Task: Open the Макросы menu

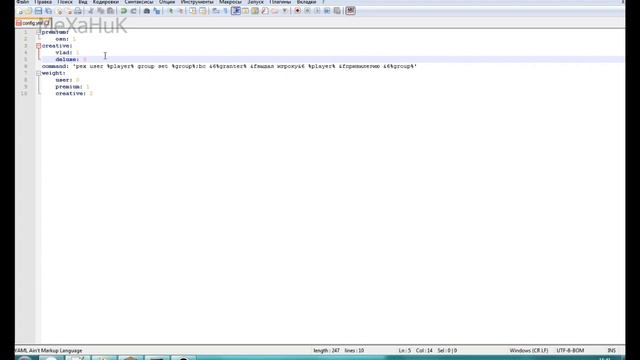Action: [x=231, y=2]
